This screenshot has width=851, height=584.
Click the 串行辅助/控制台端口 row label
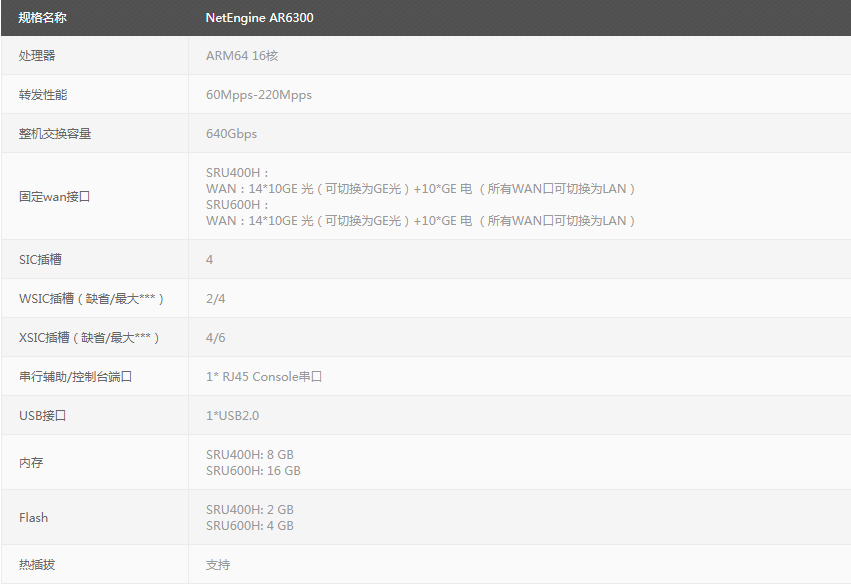tap(75, 377)
